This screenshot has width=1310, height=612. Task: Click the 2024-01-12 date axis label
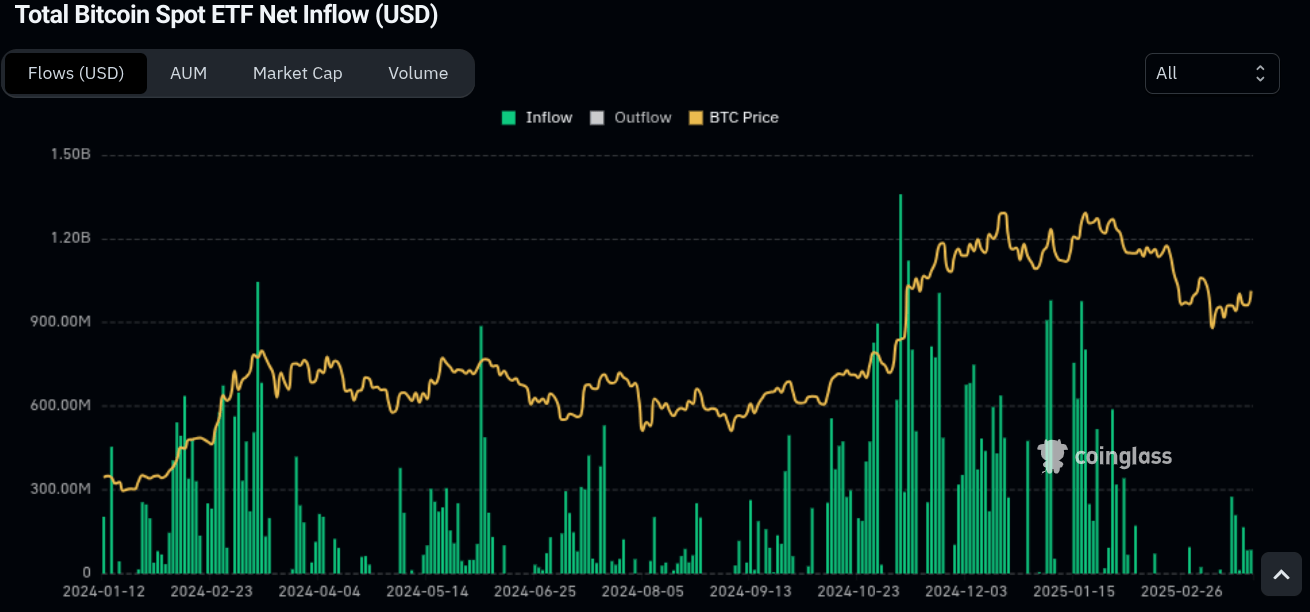coord(104,591)
